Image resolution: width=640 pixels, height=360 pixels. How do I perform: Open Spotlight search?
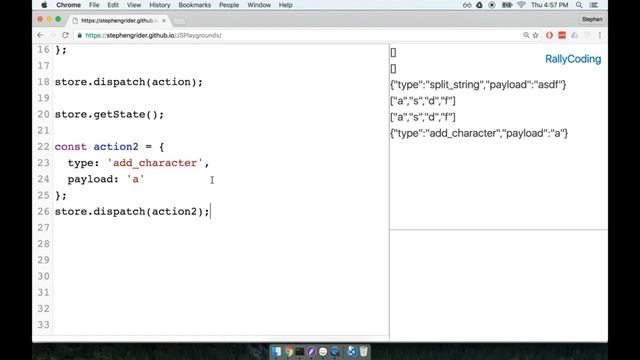click(x=579, y=5)
